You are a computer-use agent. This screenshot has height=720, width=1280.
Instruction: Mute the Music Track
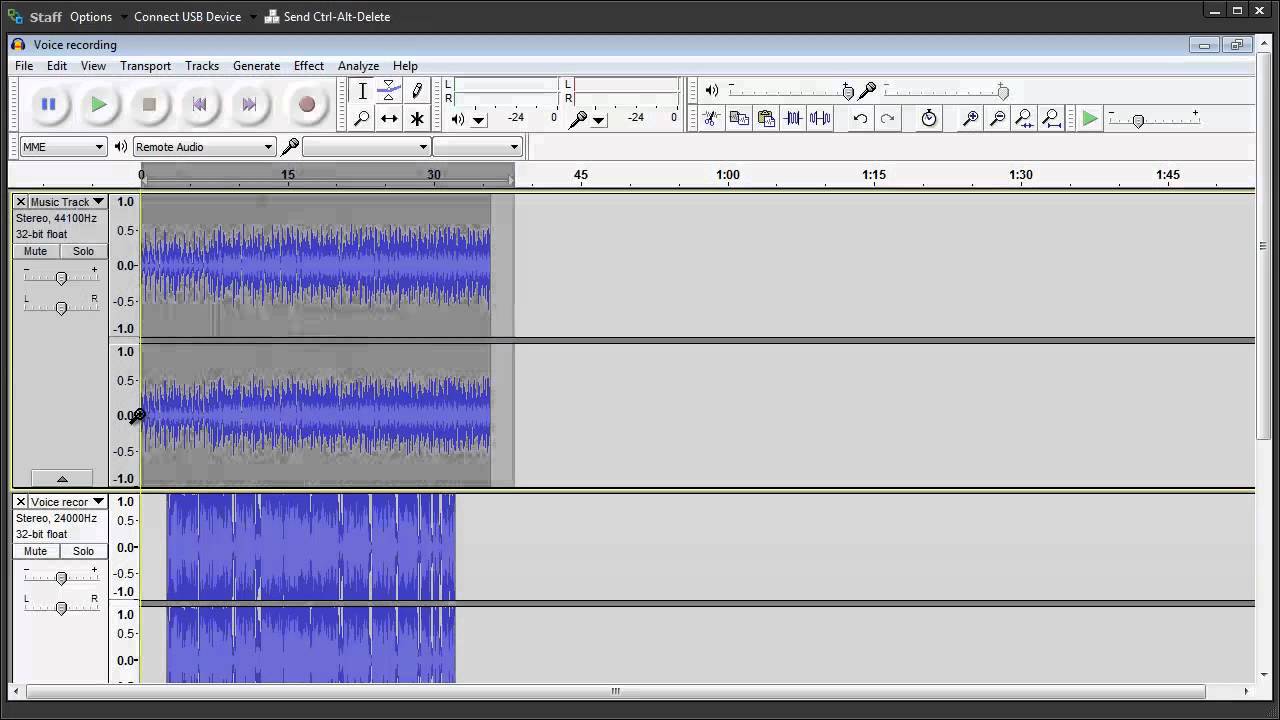click(x=35, y=251)
